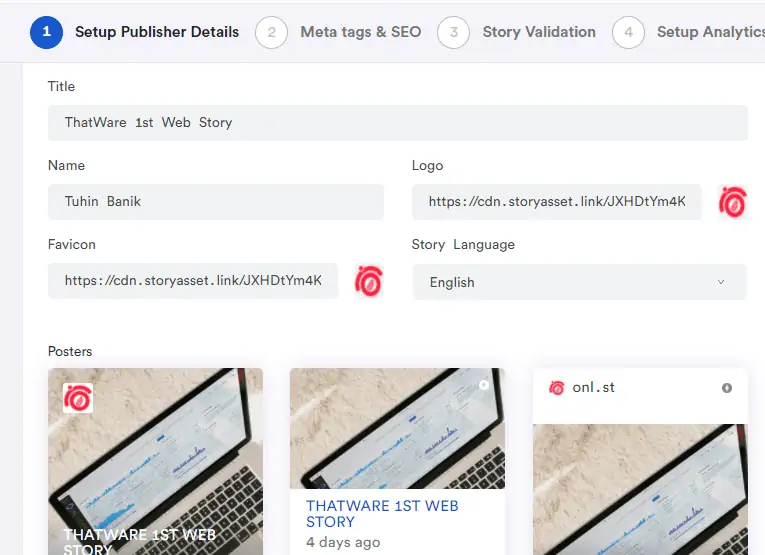Click the step 3 circle icon
The width and height of the screenshot is (765, 555).
coord(454,32)
